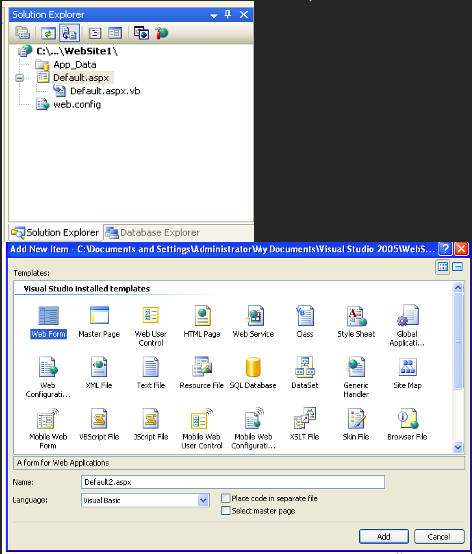Select the Web Service template
Image resolution: width=472 pixels, height=554 pixels.
tap(253, 322)
